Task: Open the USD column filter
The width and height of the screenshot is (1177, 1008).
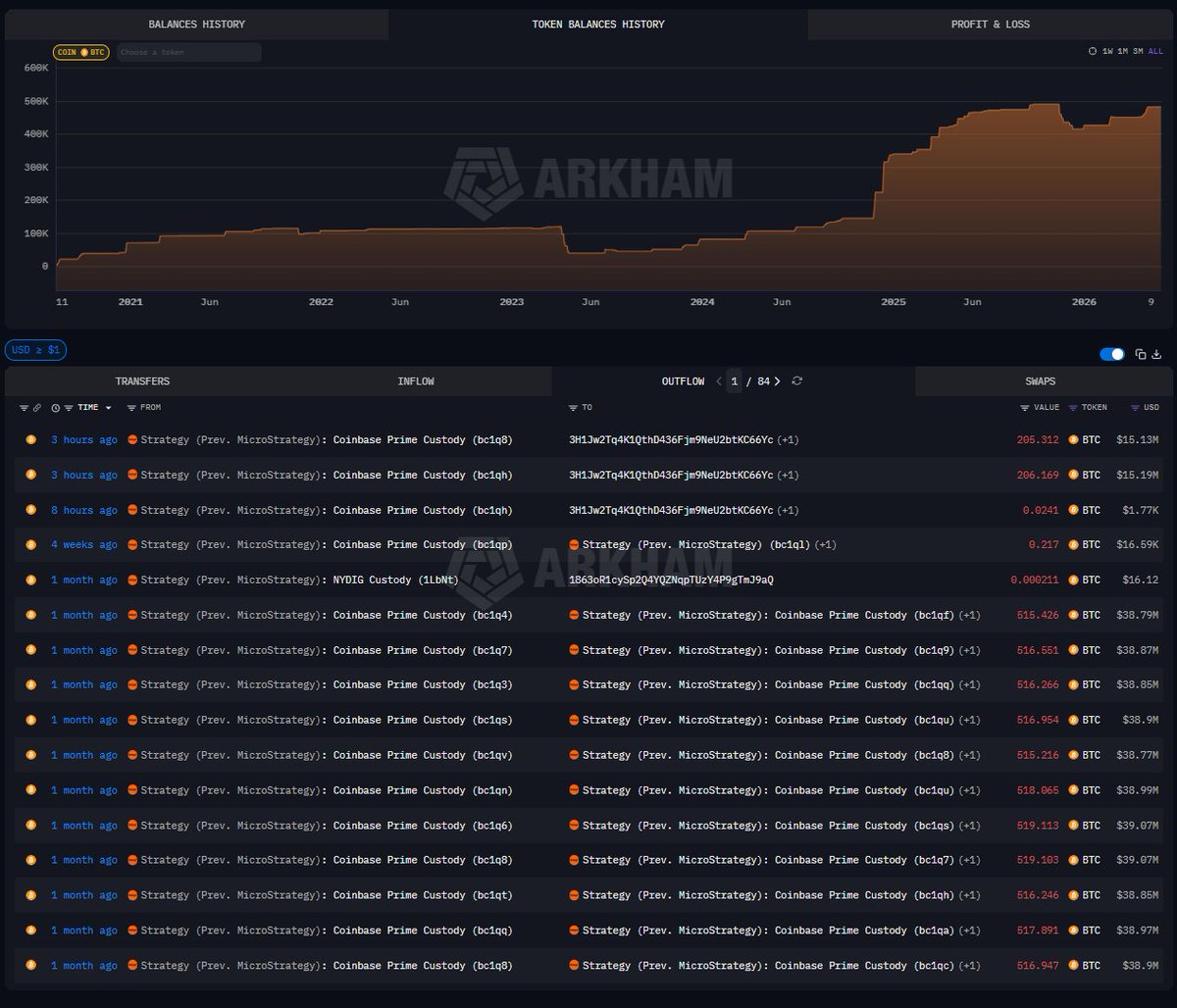Action: coord(1136,408)
